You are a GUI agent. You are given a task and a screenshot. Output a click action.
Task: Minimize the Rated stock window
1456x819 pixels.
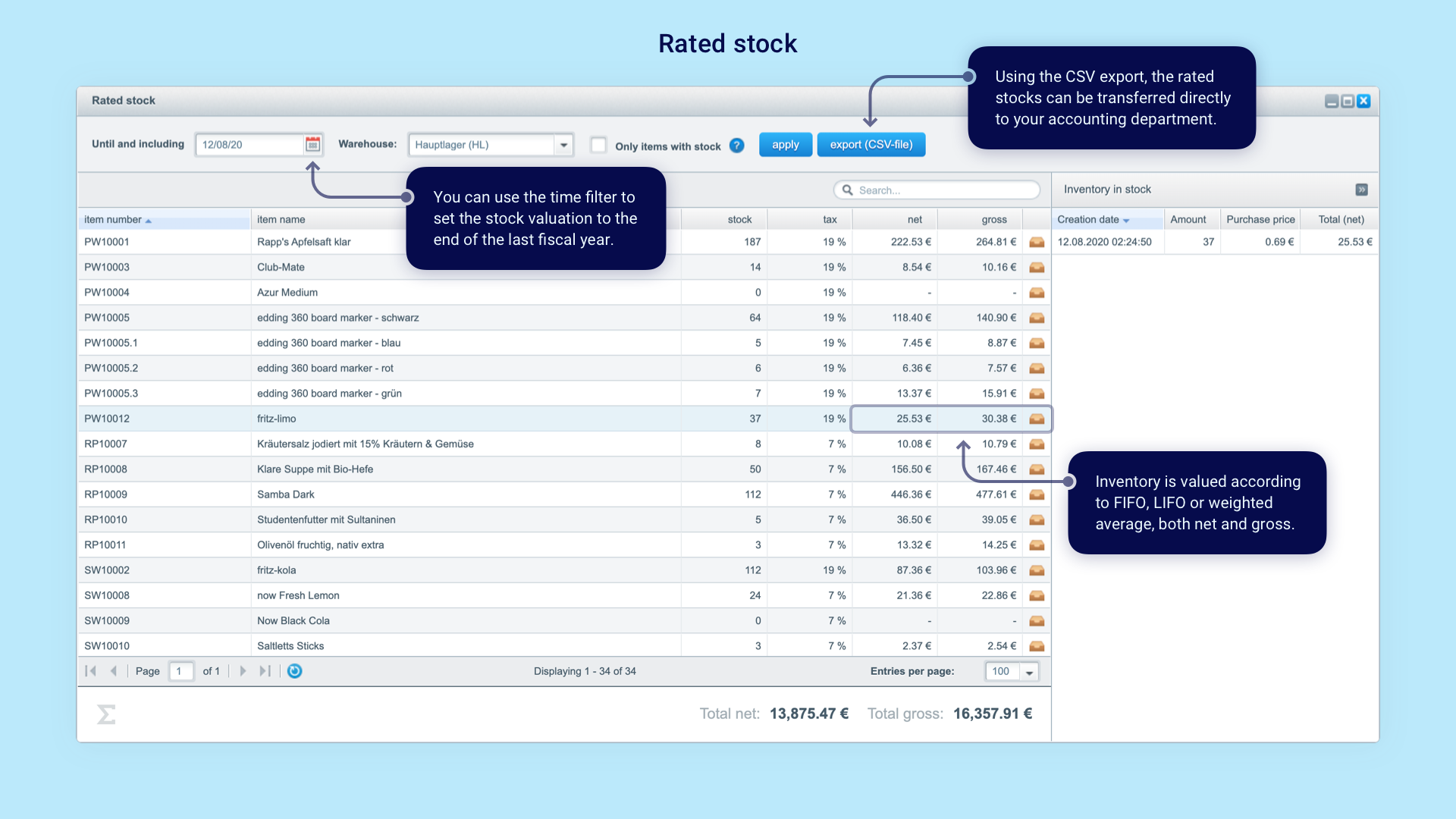coord(1332,101)
